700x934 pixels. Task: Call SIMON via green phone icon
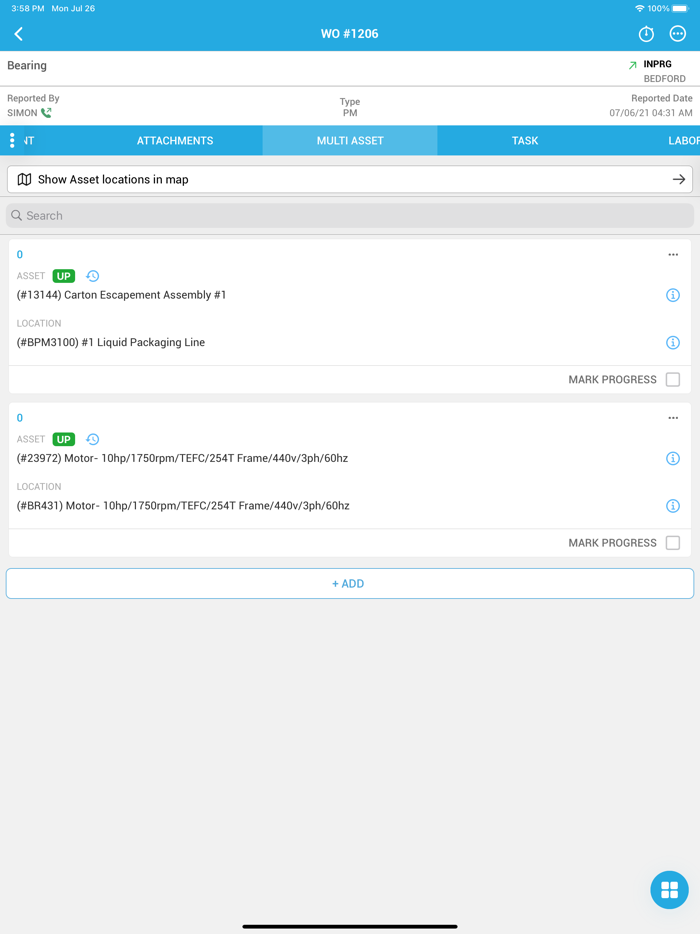pos(46,113)
